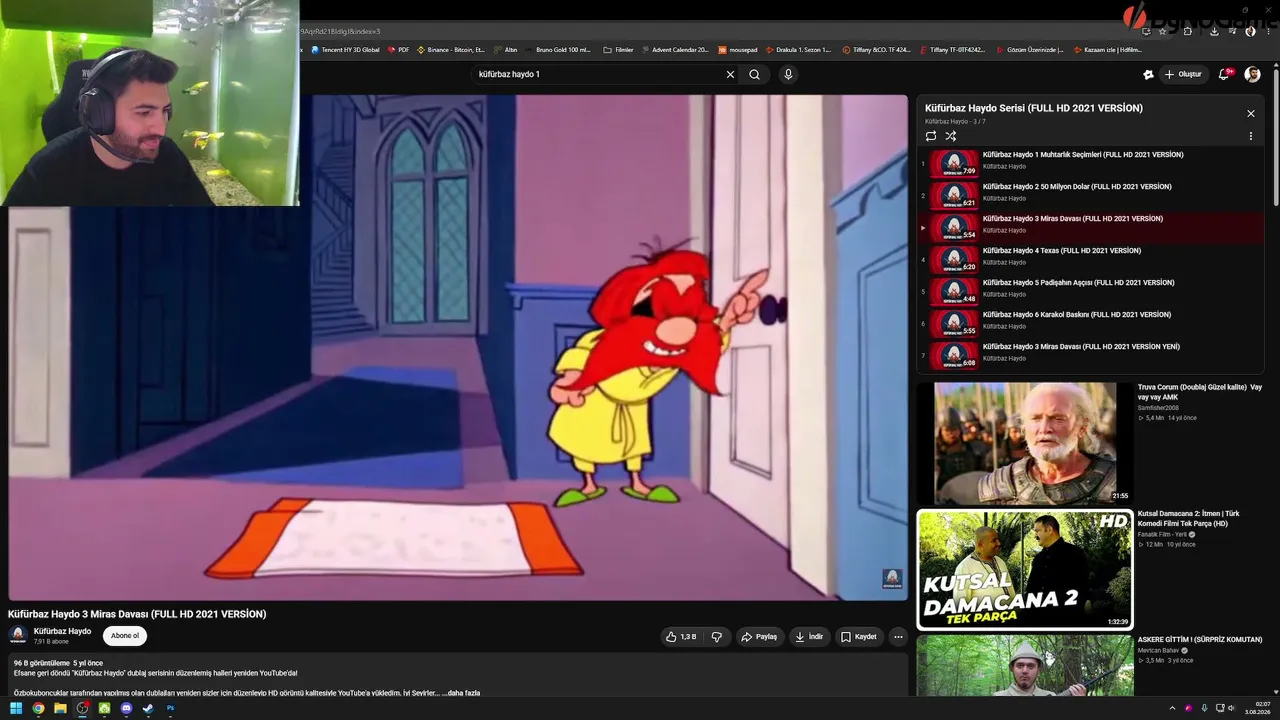The width and height of the screenshot is (1280, 720).
Task: Select Küfürbaz Haydo 5 Padişahın Aşçısı title
Action: pyautogui.click(x=1078, y=283)
